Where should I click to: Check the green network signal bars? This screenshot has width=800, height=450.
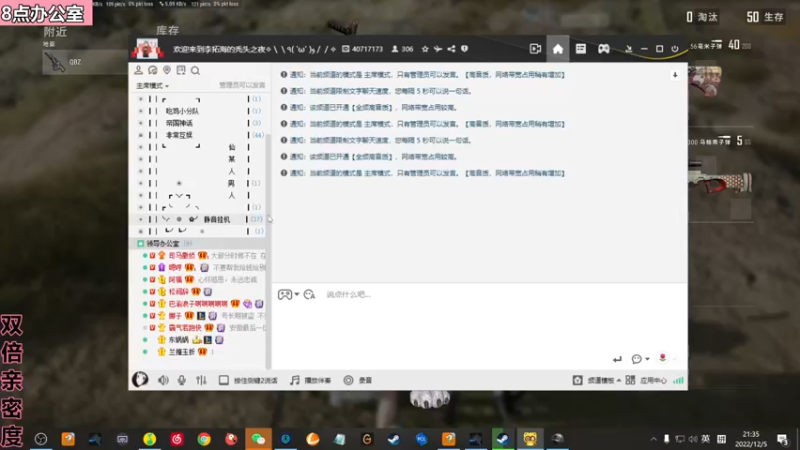pos(679,380)
